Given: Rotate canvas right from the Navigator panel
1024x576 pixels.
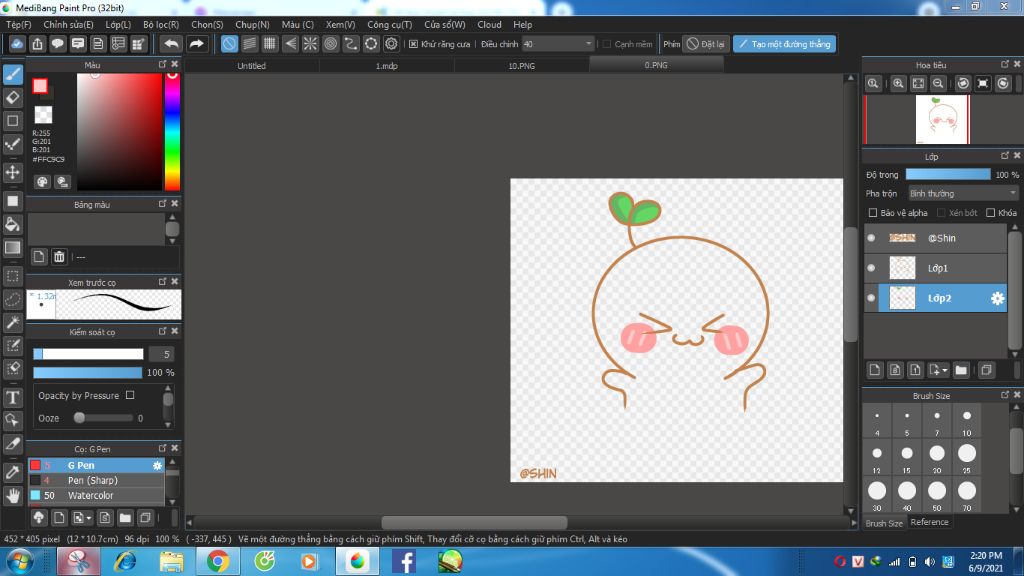Looking at the screenshot, I should coord(1003,84).
